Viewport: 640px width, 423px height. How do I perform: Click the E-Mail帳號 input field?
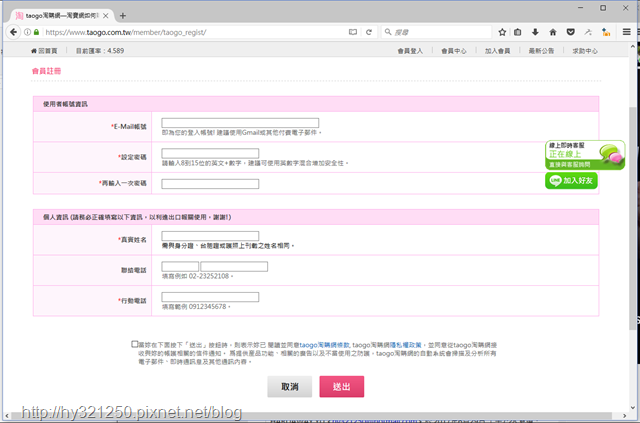coord(240,123)
